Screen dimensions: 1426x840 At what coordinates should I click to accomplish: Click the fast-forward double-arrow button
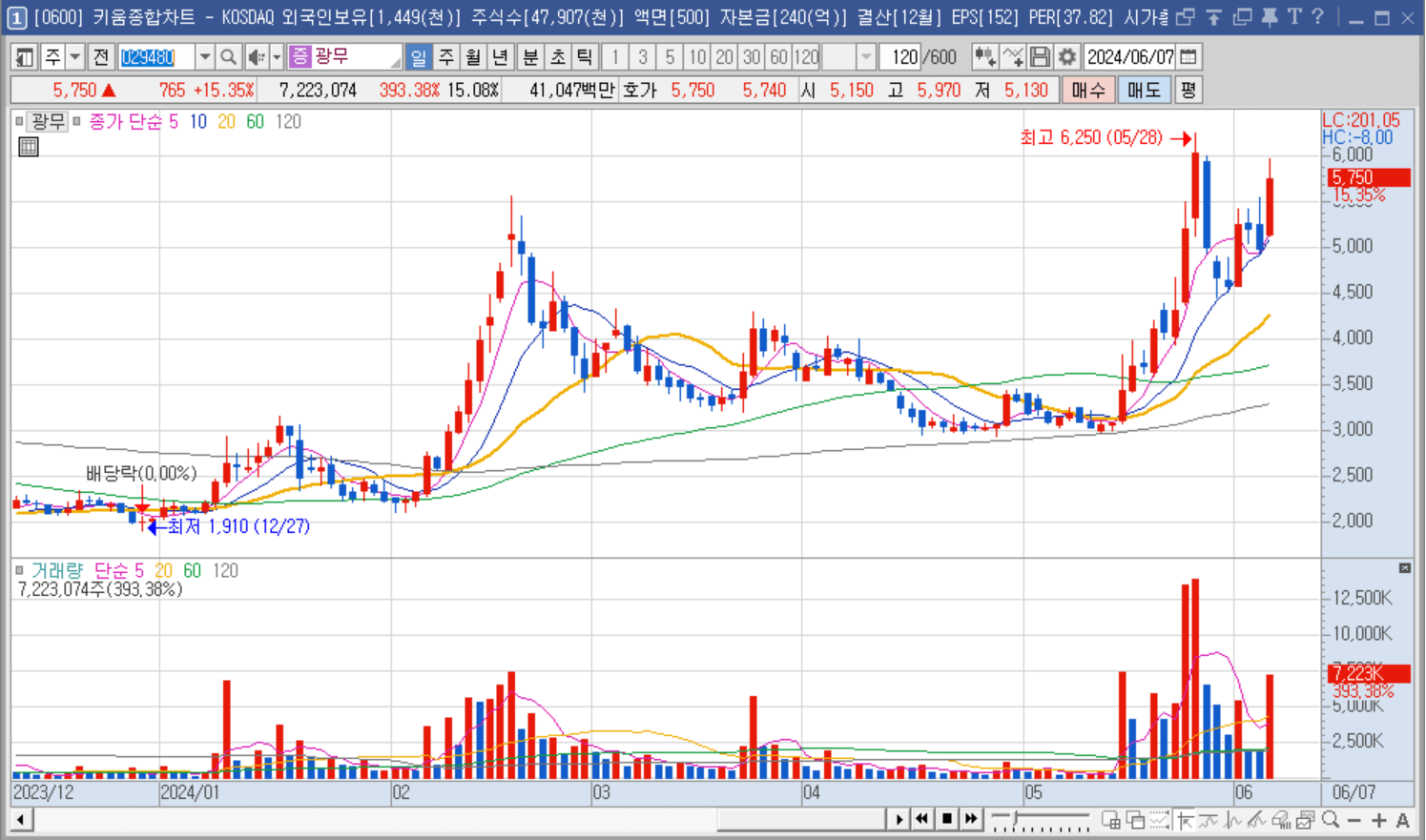971,820
